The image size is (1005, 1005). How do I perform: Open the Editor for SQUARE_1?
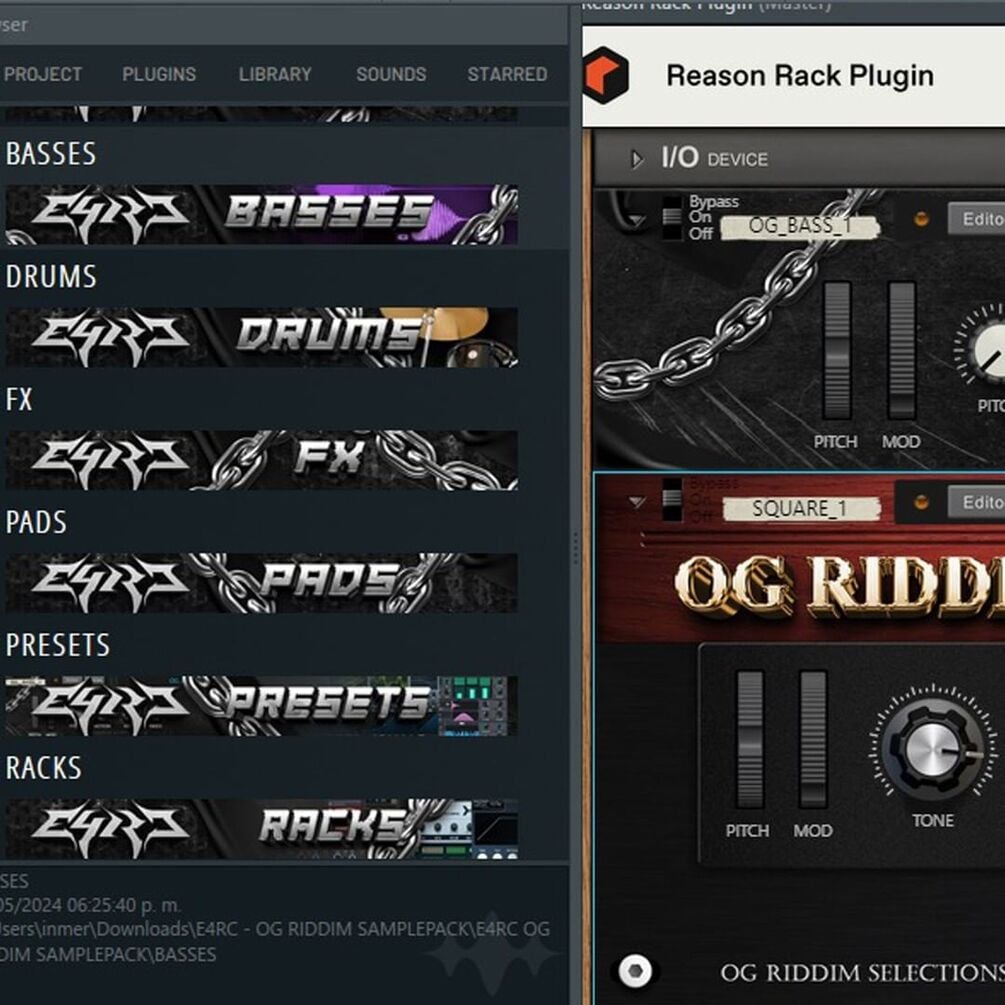(x=976, y=502)
